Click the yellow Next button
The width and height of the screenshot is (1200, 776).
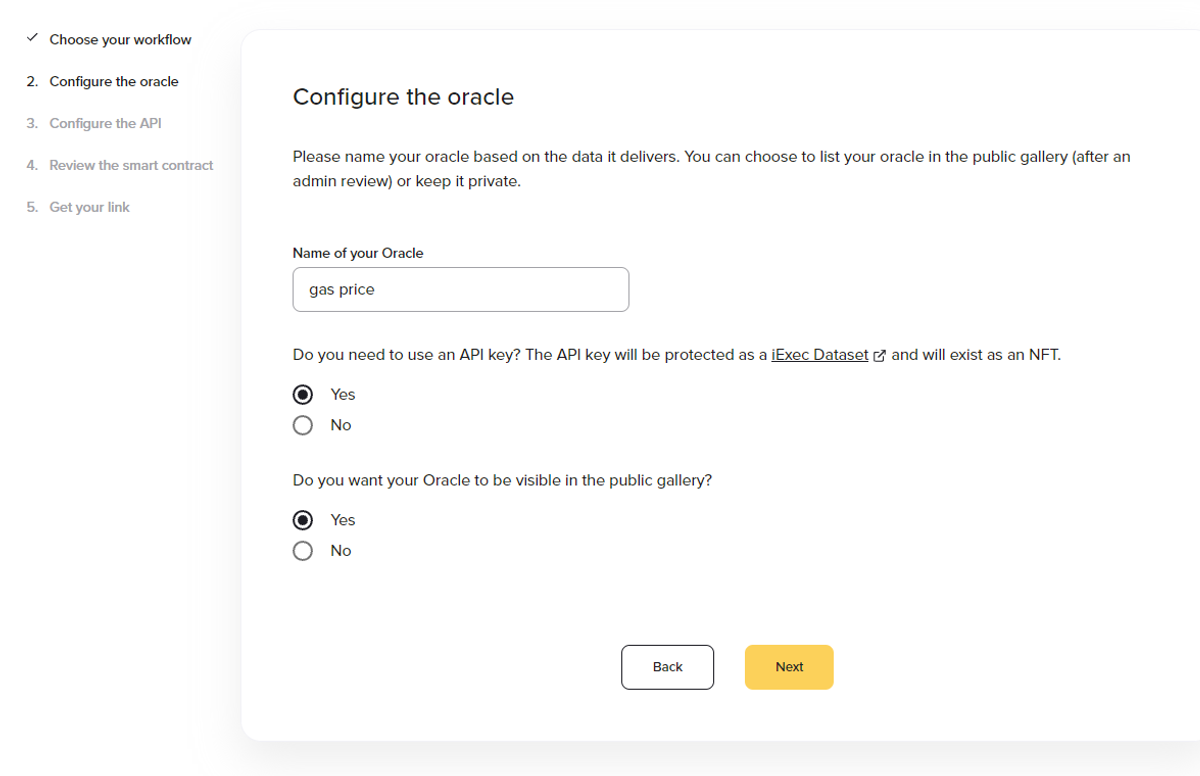[x=789, y=667]
